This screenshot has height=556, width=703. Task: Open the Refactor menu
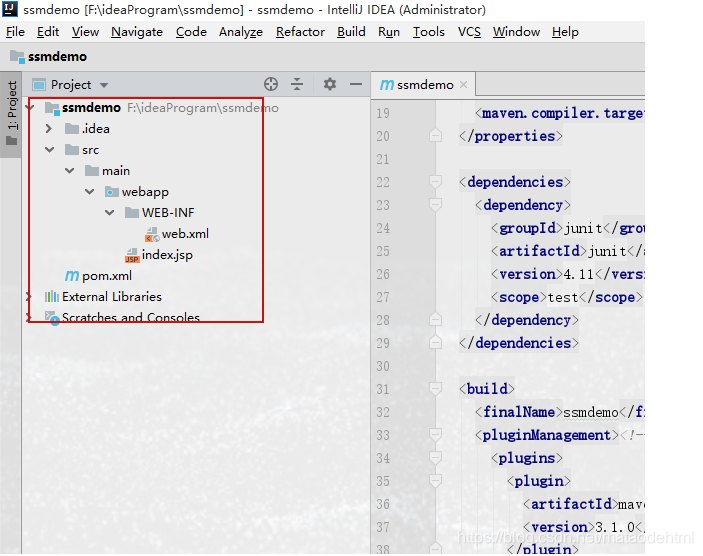[x=300, y=32]
